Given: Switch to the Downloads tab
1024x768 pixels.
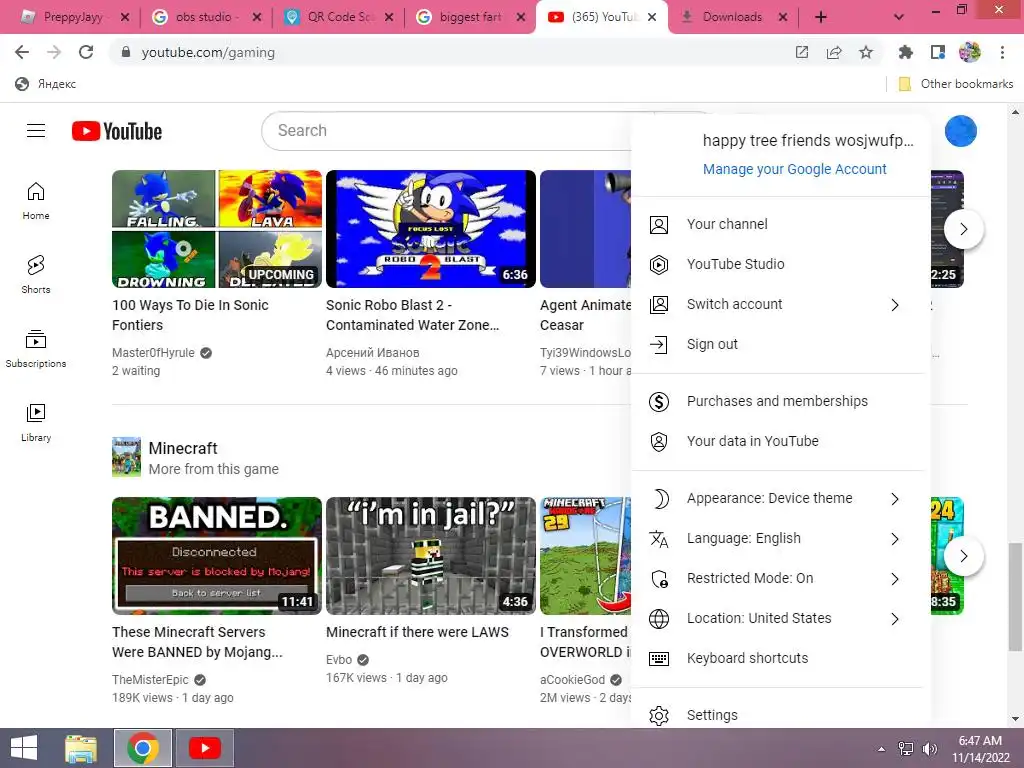Looking at the screenshot, I should point(732,18).
